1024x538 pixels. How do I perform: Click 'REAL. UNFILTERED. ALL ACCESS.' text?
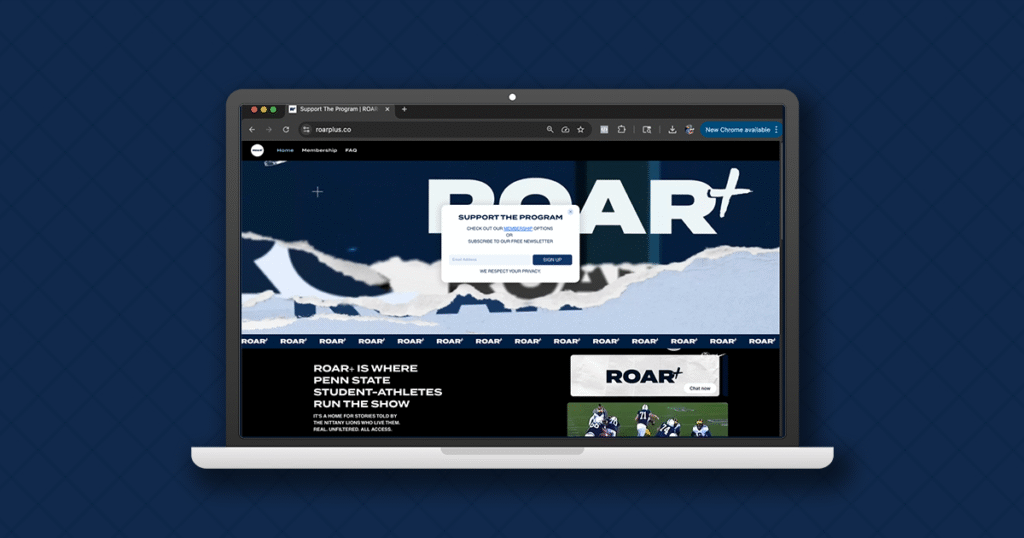353,429
